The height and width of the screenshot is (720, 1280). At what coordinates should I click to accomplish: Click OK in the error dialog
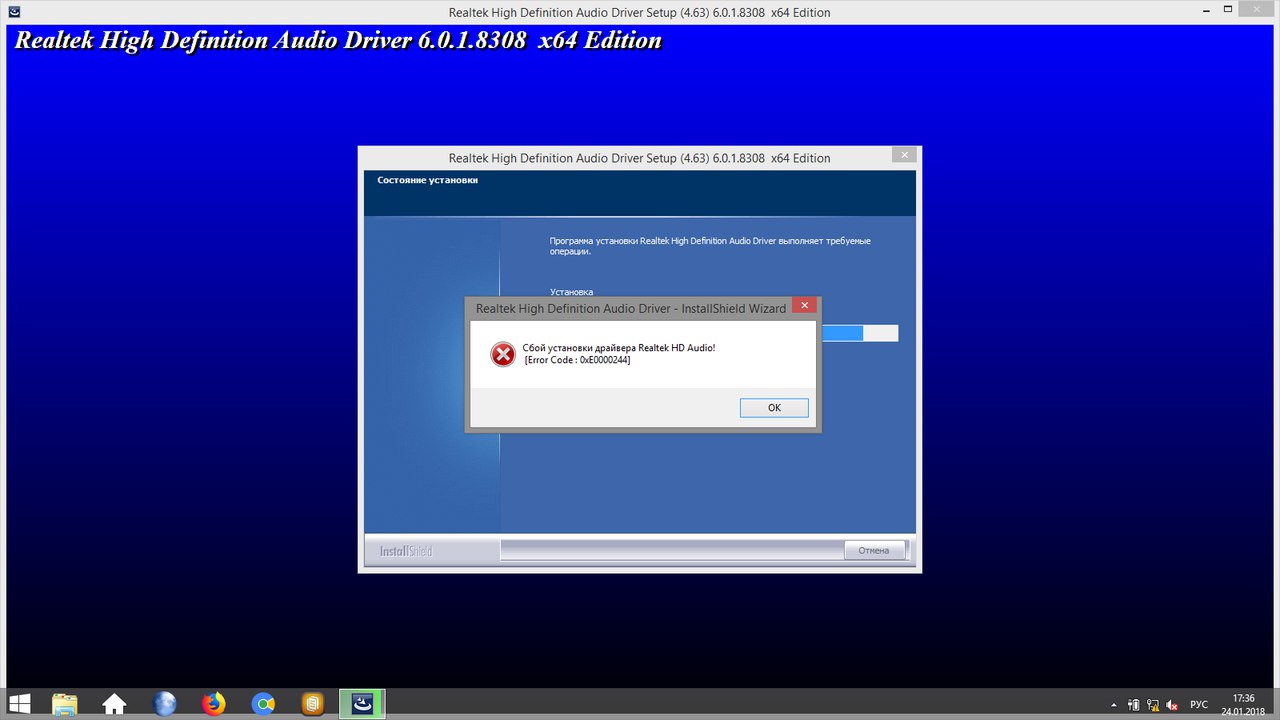click(x=774, y=408)
